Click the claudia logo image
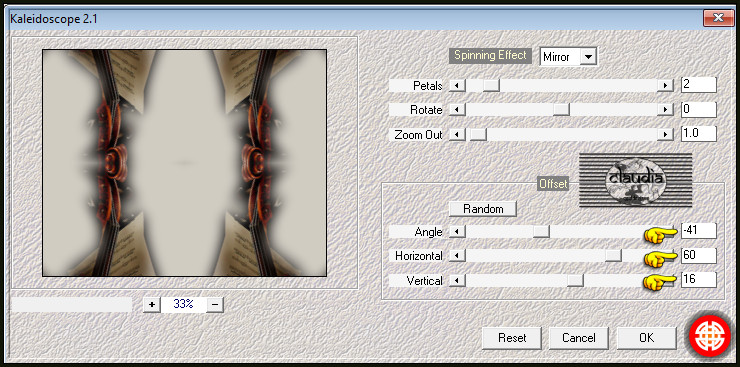Viewport: 740px width, 367px height. (635, 180)
